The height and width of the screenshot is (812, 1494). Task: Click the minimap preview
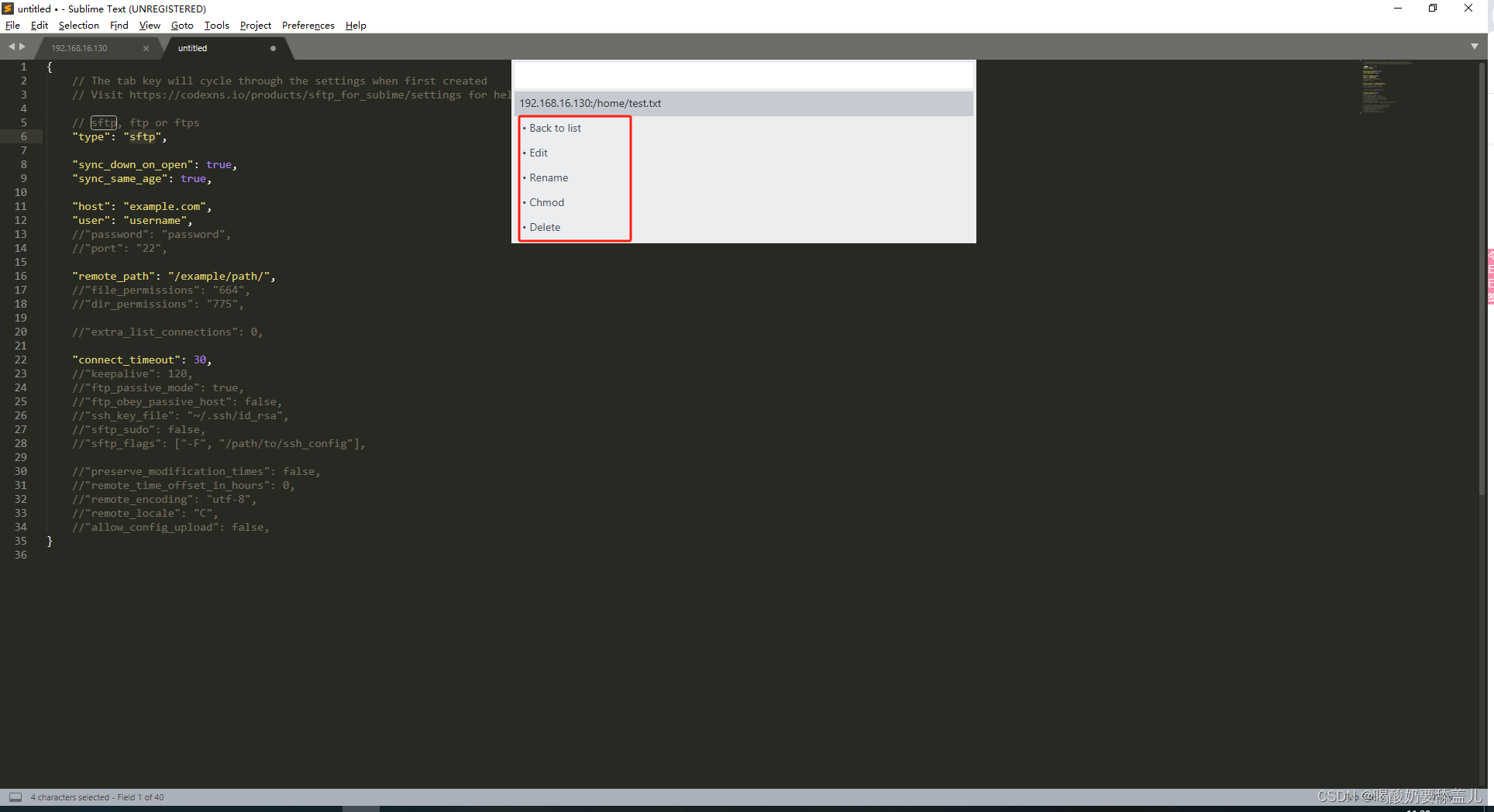pyautogui.click(x=1386, y=87)
